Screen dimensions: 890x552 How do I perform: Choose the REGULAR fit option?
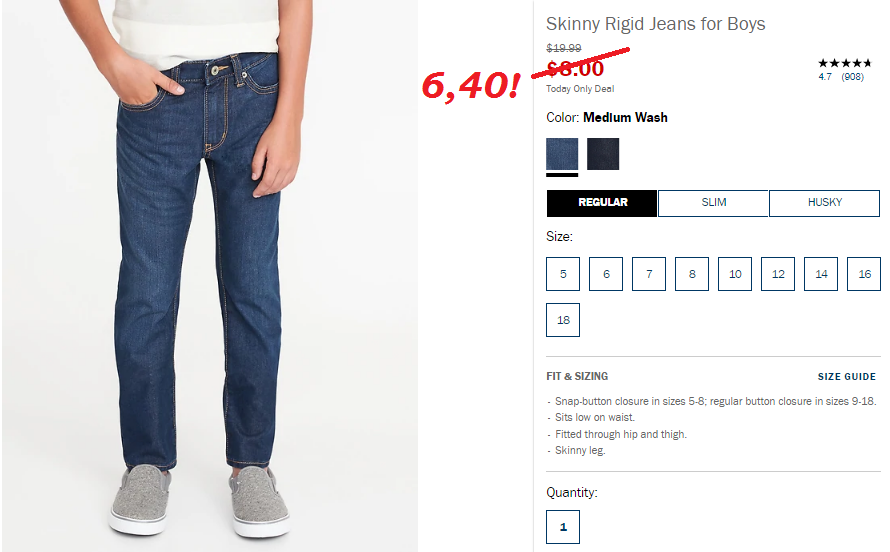click(602, 203)
